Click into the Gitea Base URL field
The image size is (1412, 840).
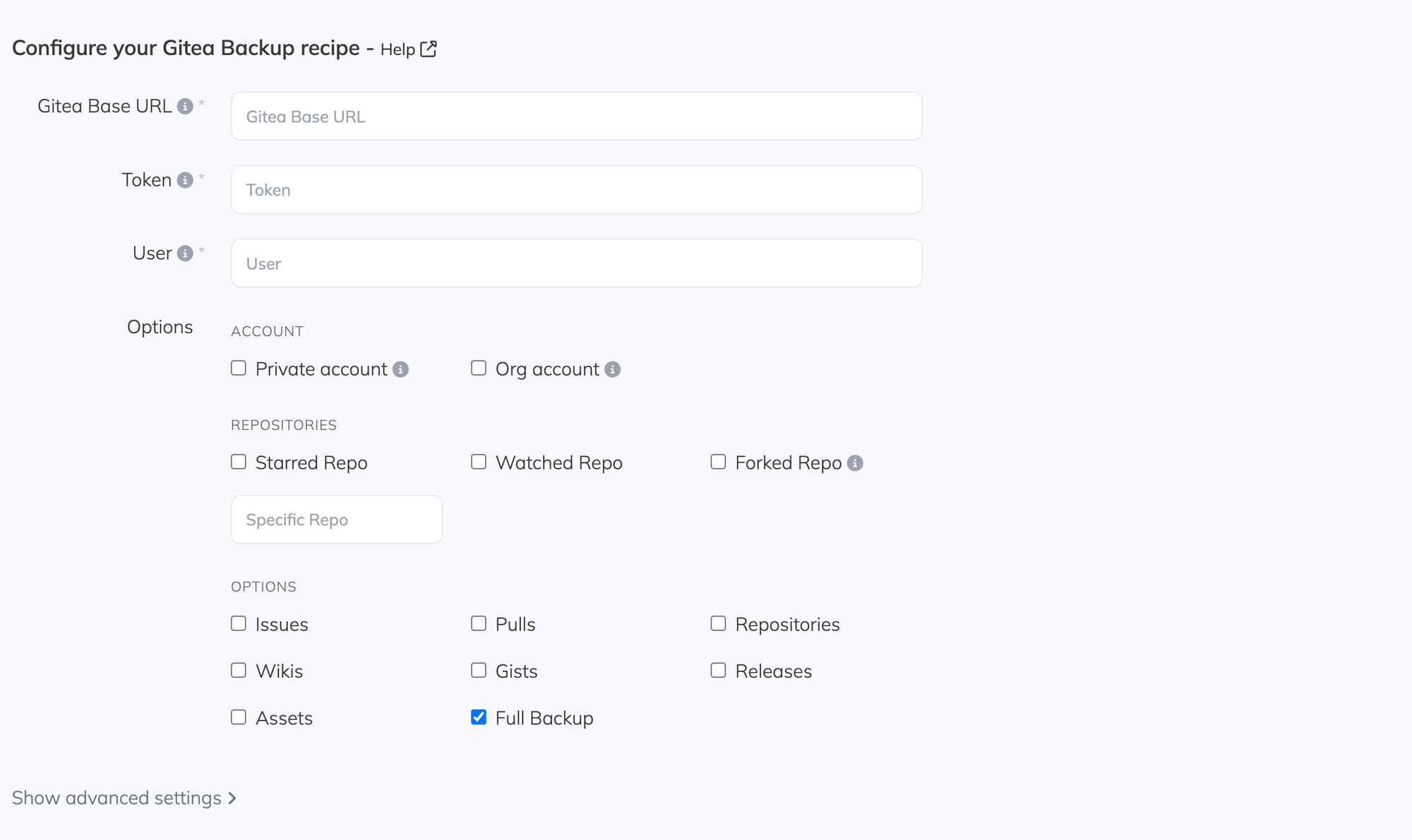576,116
